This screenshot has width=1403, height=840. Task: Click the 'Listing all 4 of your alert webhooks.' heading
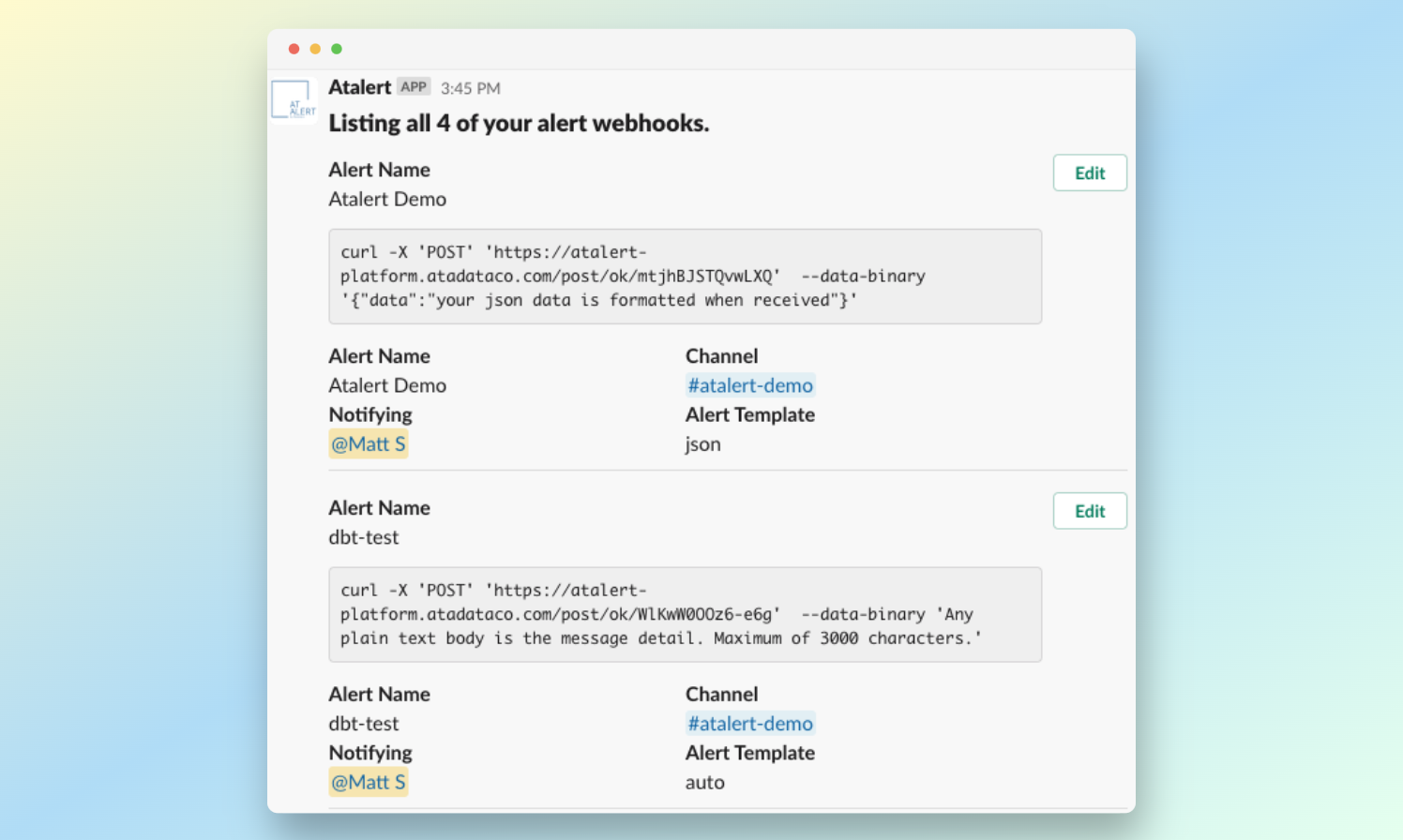(x=519, y=124)
